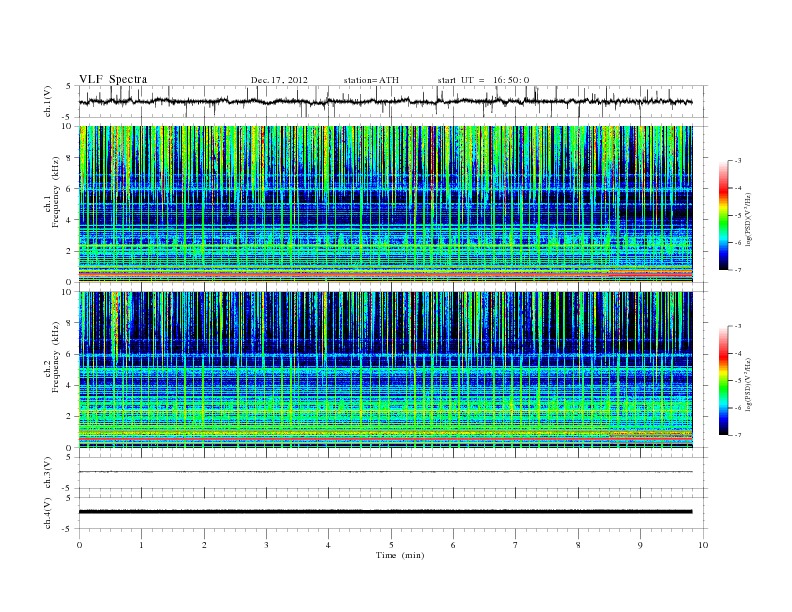This screenshot has width=792, height=612.
Task: Click the 'station=ATH' label
Action: [371, 80]
